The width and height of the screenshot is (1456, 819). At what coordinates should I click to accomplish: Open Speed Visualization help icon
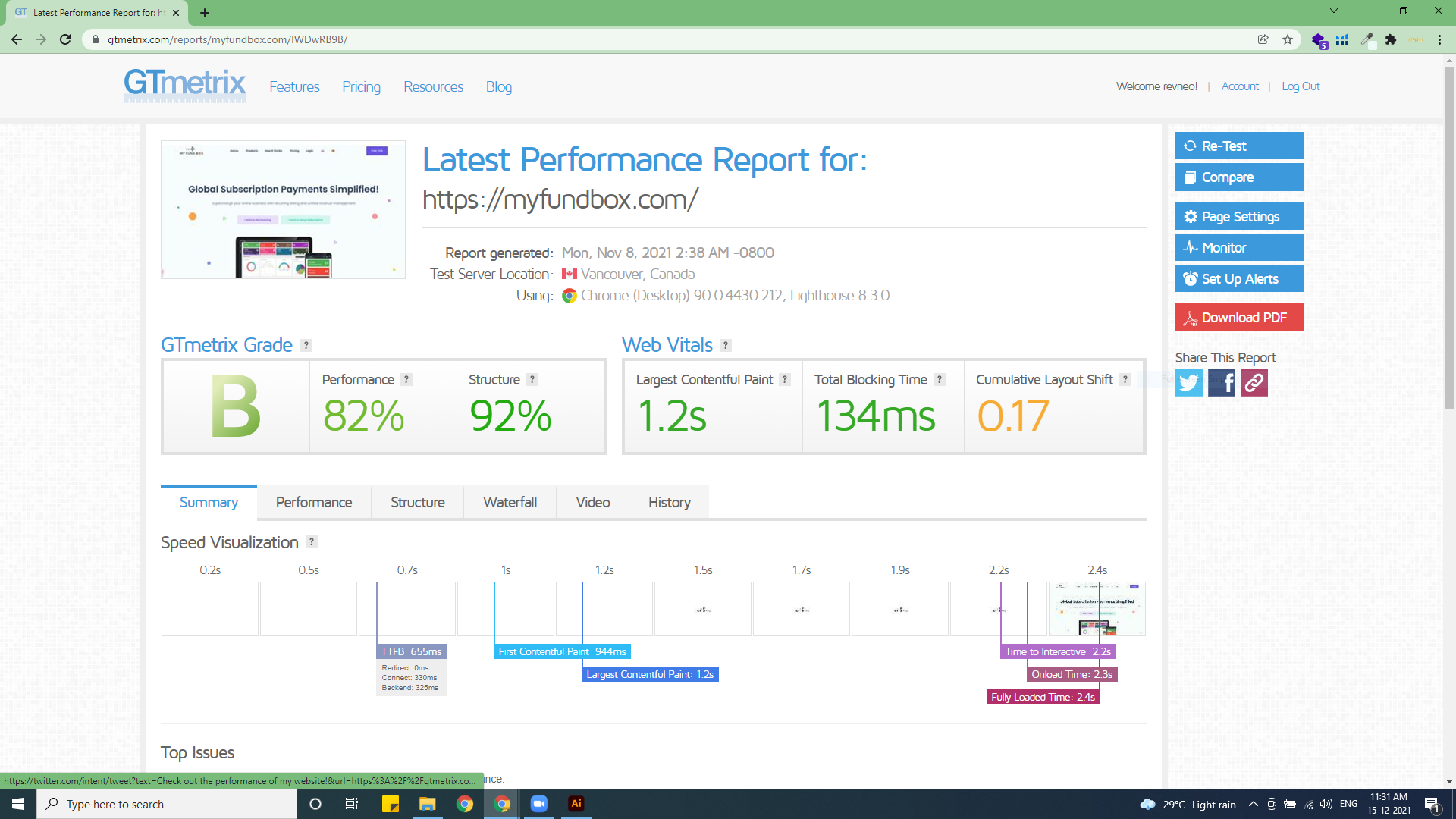click(x=312, y=541)
